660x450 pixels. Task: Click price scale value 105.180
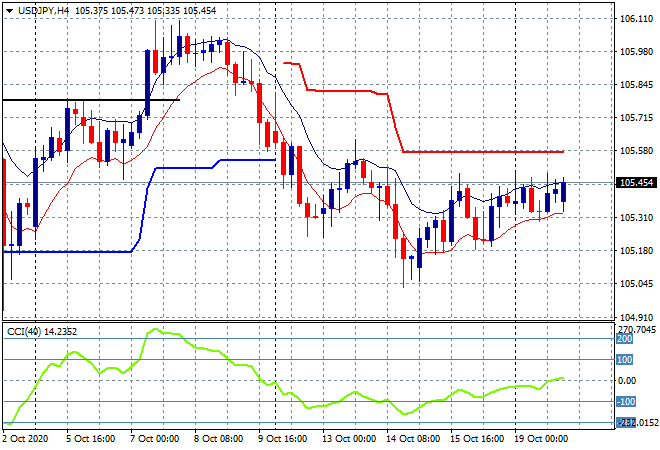point(636,250)
